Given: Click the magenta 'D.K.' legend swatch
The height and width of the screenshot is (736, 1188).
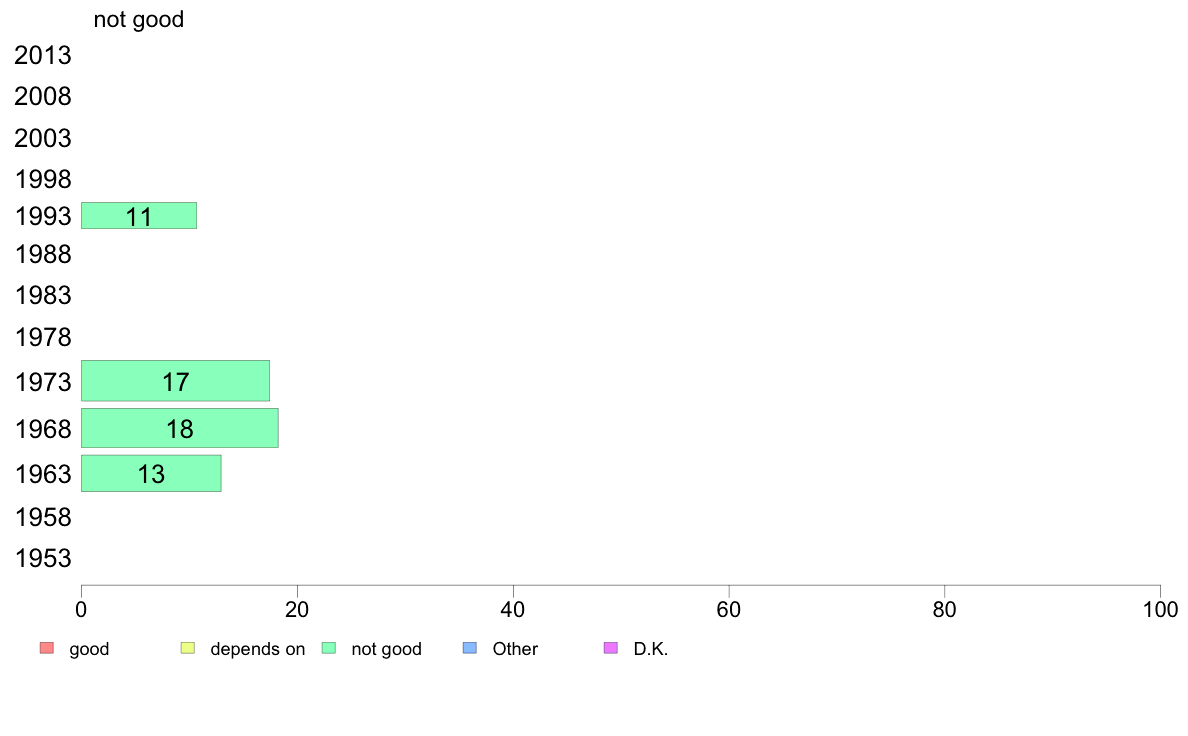Looking at the screenshot, I should pos(611,648).
